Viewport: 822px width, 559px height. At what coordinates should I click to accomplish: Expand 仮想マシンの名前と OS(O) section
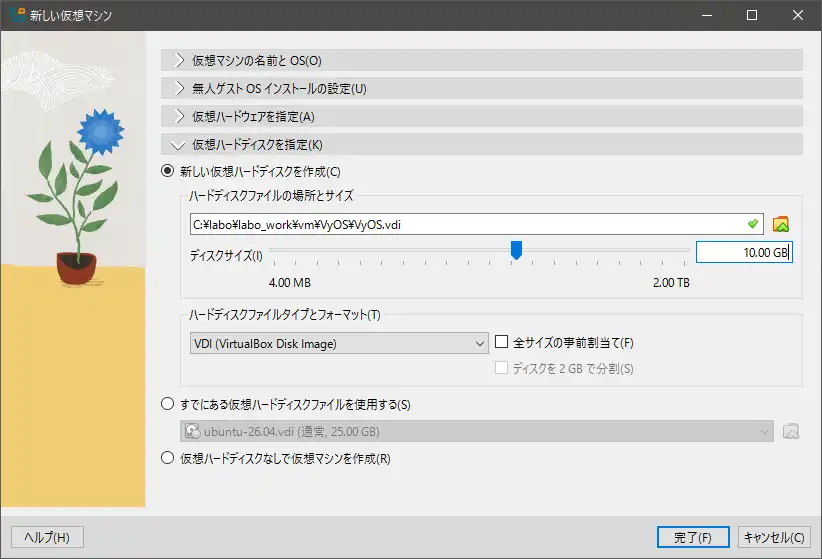482,60
